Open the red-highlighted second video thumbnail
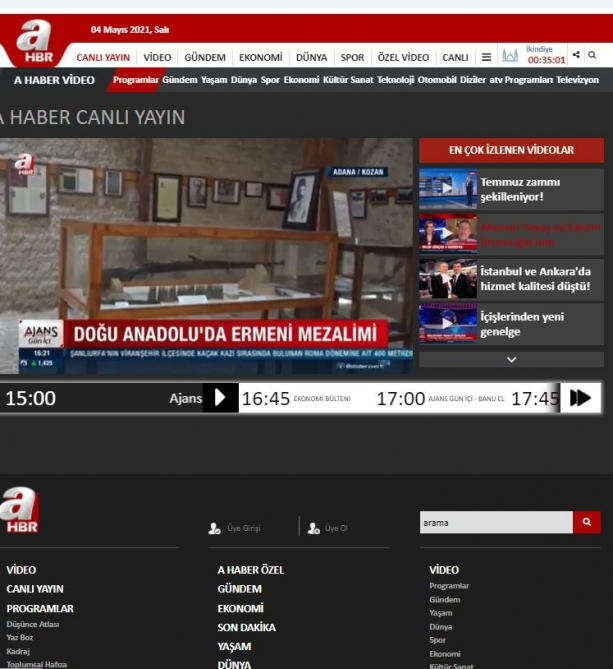 tap(448, 233)
